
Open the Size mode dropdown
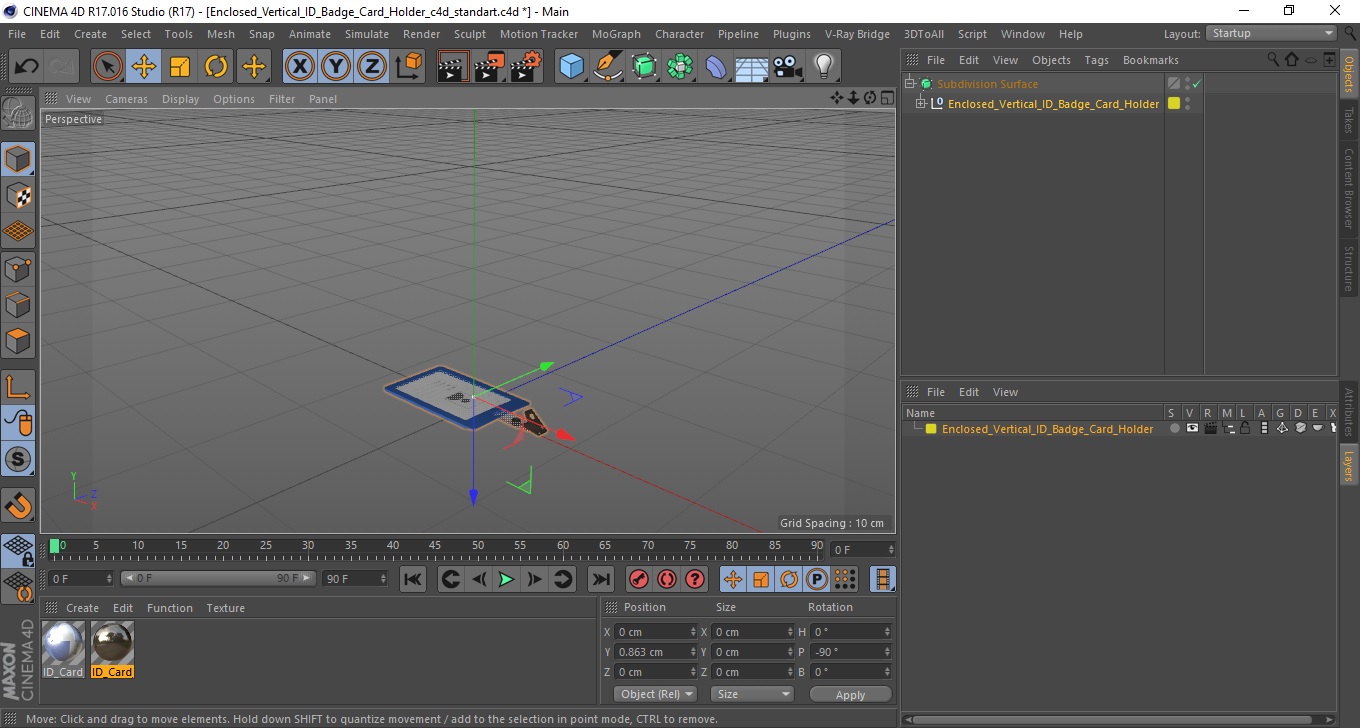click(752, 694)
